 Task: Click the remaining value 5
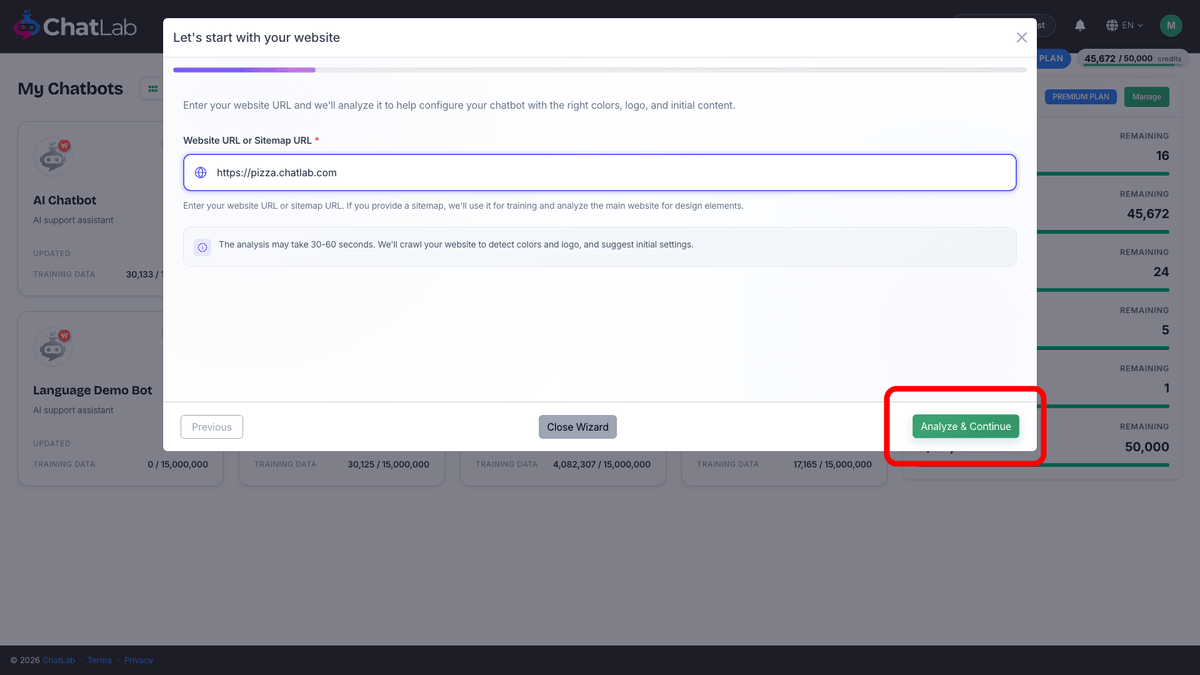pyautogui.click(x=1165, y=330)
